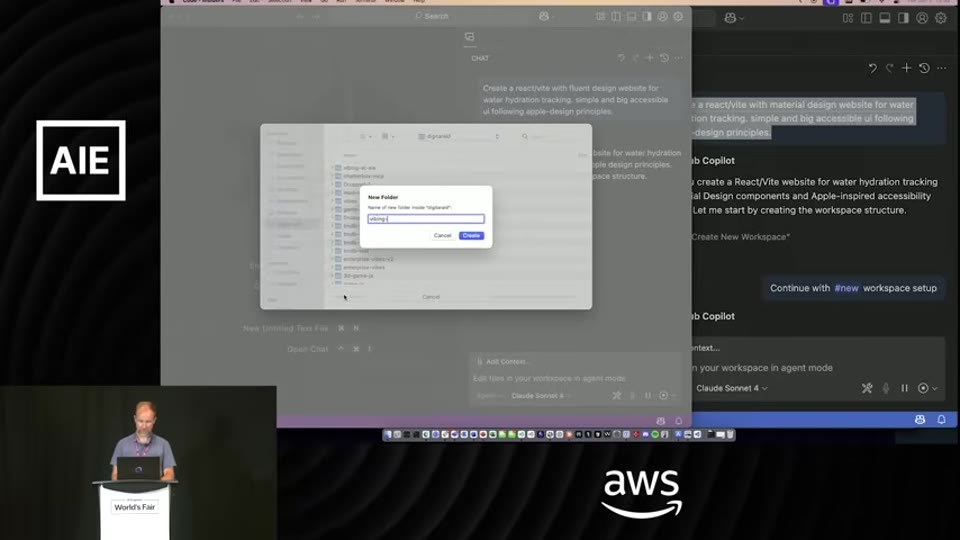Open Copilot icon in left window title bar
Screen dimensions: 960x540
[544, 17]
